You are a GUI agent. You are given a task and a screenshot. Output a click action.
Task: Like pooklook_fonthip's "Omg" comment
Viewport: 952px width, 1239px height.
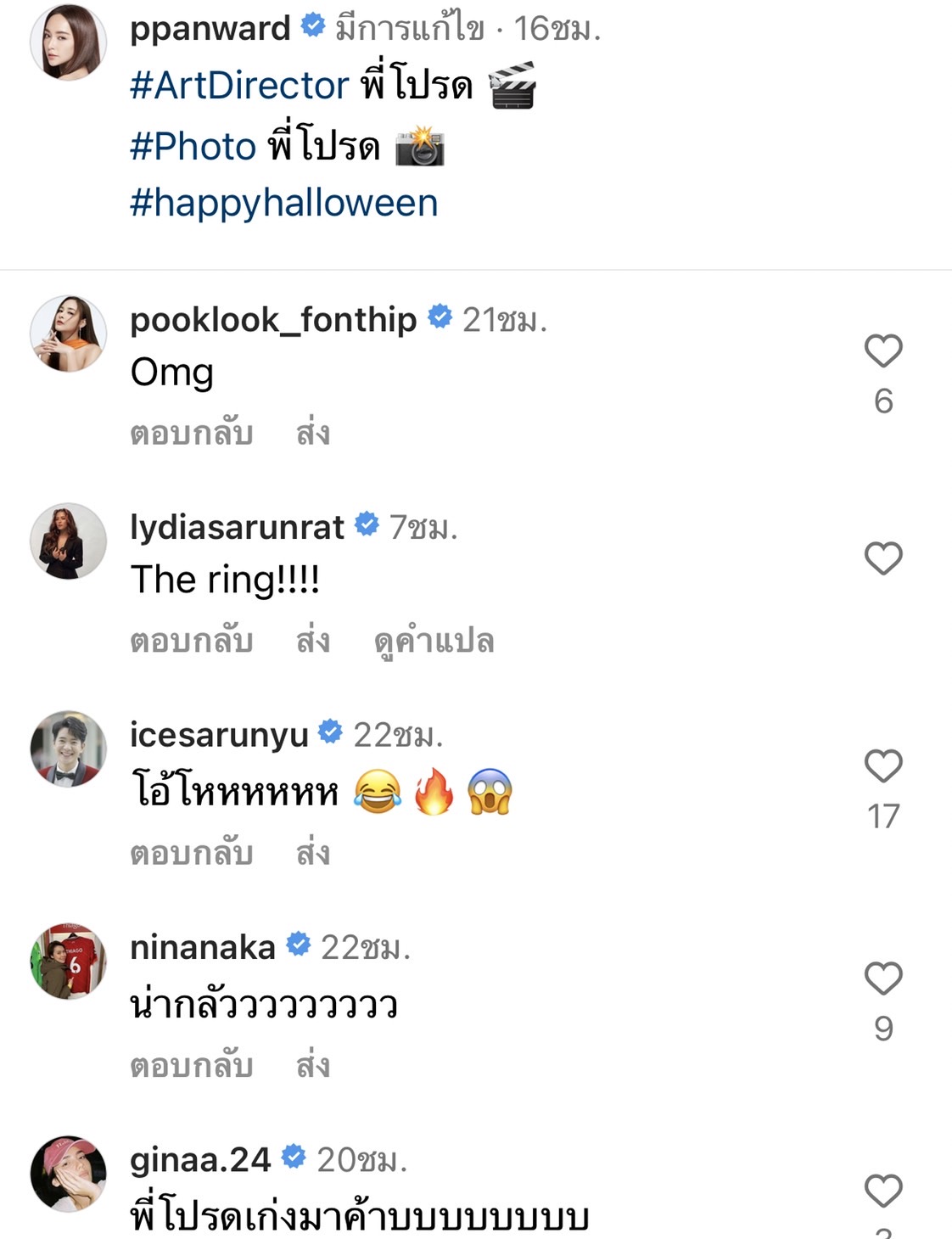[882, 350]
